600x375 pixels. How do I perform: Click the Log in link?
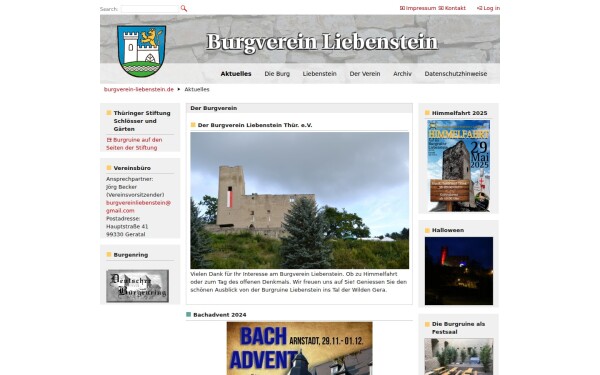(488, 8)
